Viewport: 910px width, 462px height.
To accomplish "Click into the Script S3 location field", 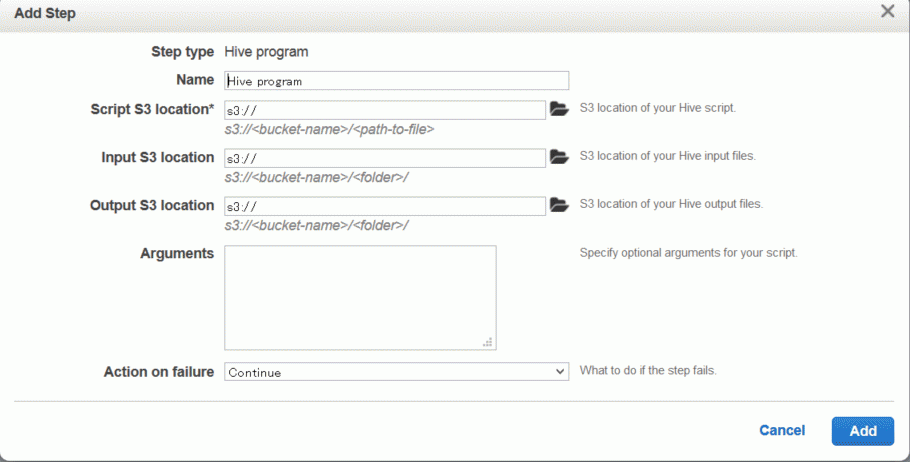I will pyautogui.click(x=385, y=110).
